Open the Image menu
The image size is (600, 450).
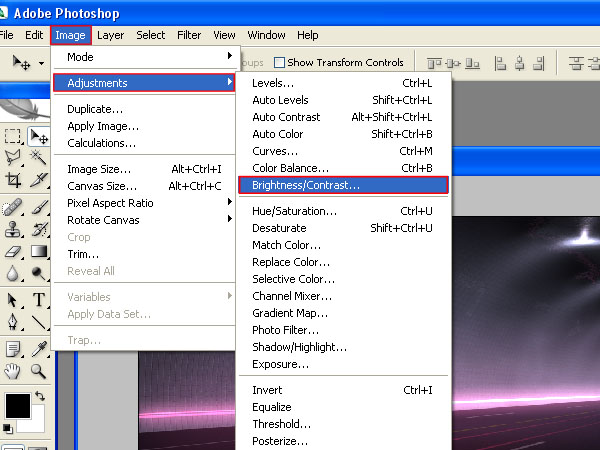click(70, 35)
